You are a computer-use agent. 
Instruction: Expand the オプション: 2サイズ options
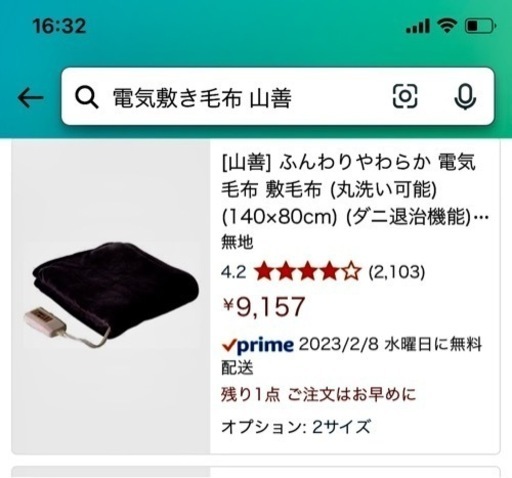tap(296, 427)
